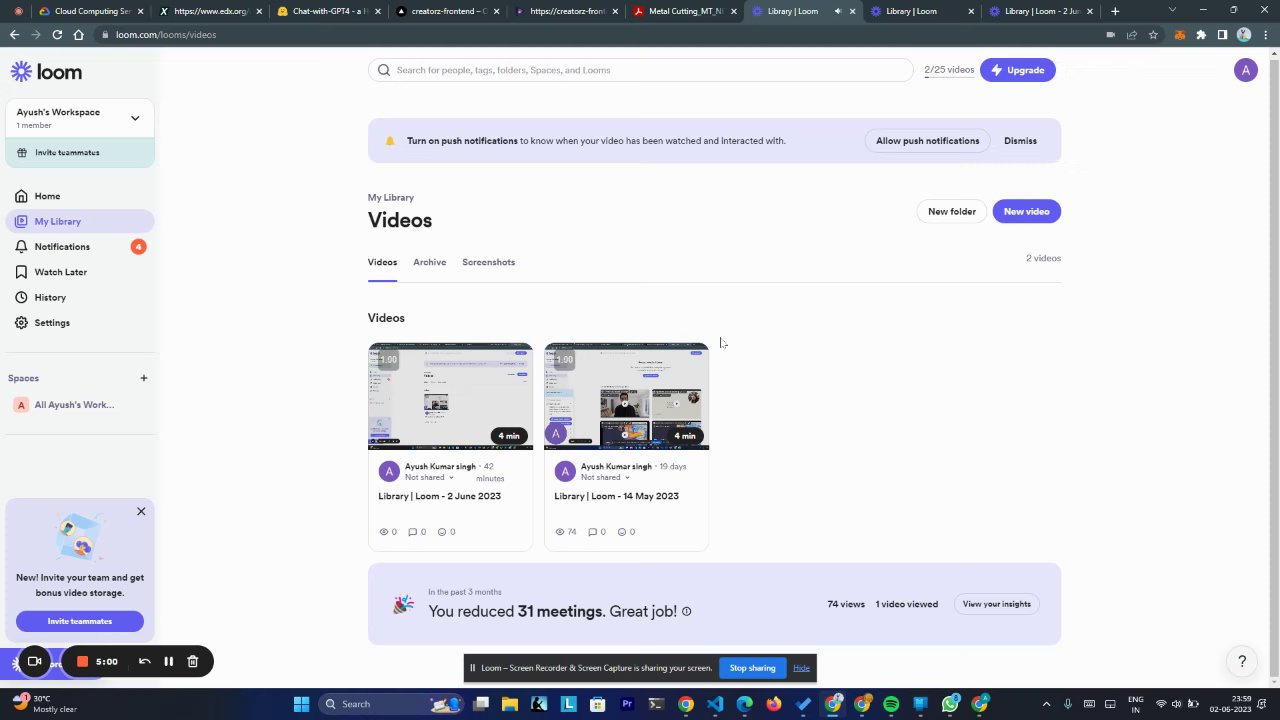Expand Not shared dropdown on 2 June video

(x=429, y=477)
